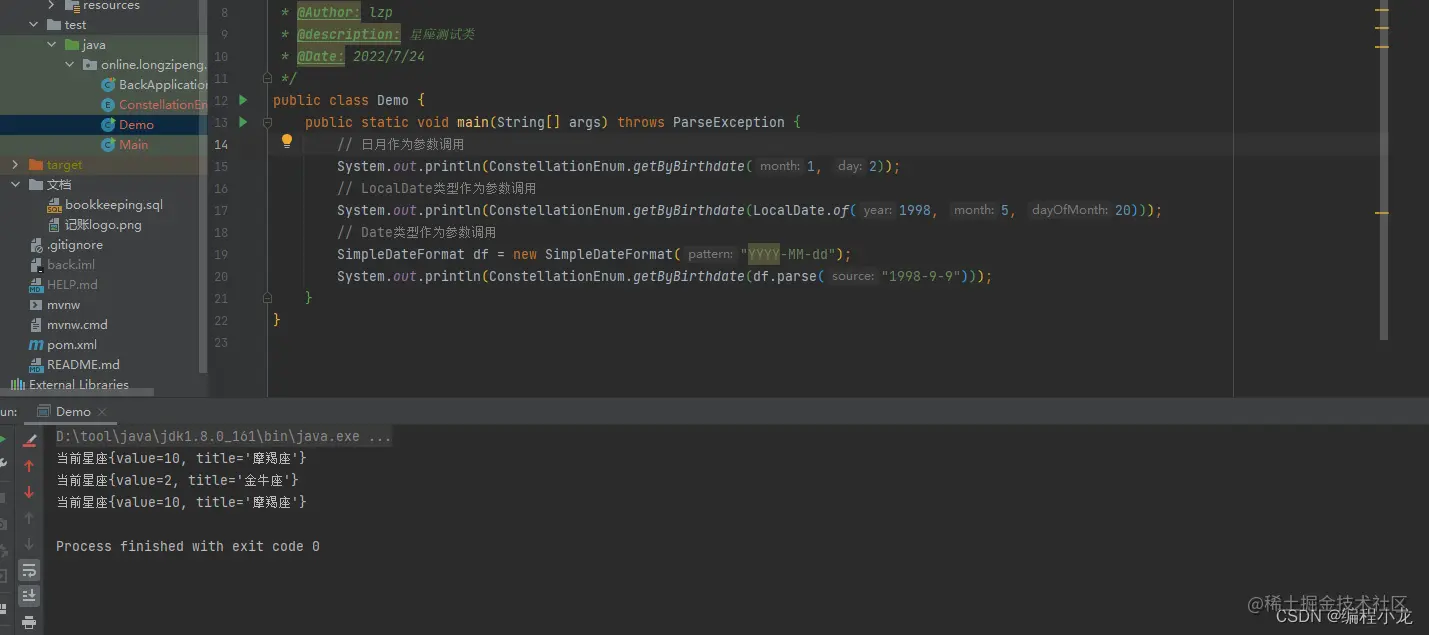Click the @Date tag in Javadoc
This screenshot has height=635, width=1429.
click(x=321, y=56)
